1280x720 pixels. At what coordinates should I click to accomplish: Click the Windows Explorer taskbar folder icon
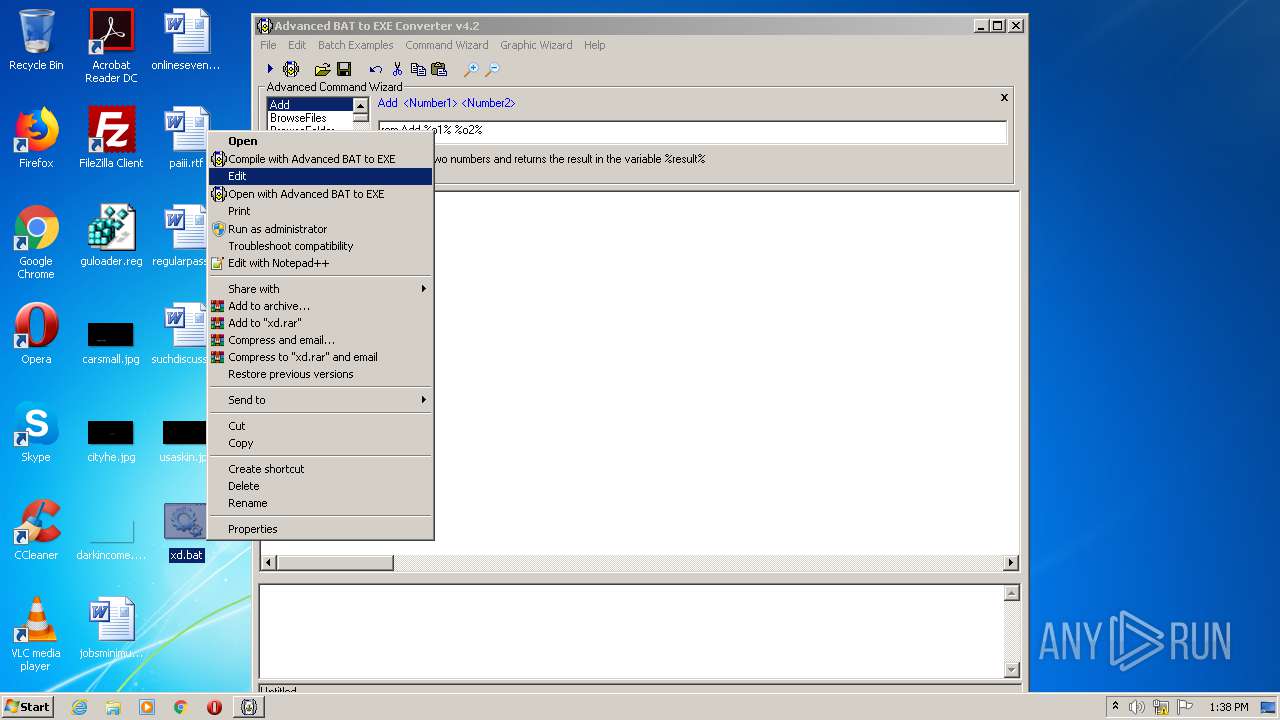[113, 707]
